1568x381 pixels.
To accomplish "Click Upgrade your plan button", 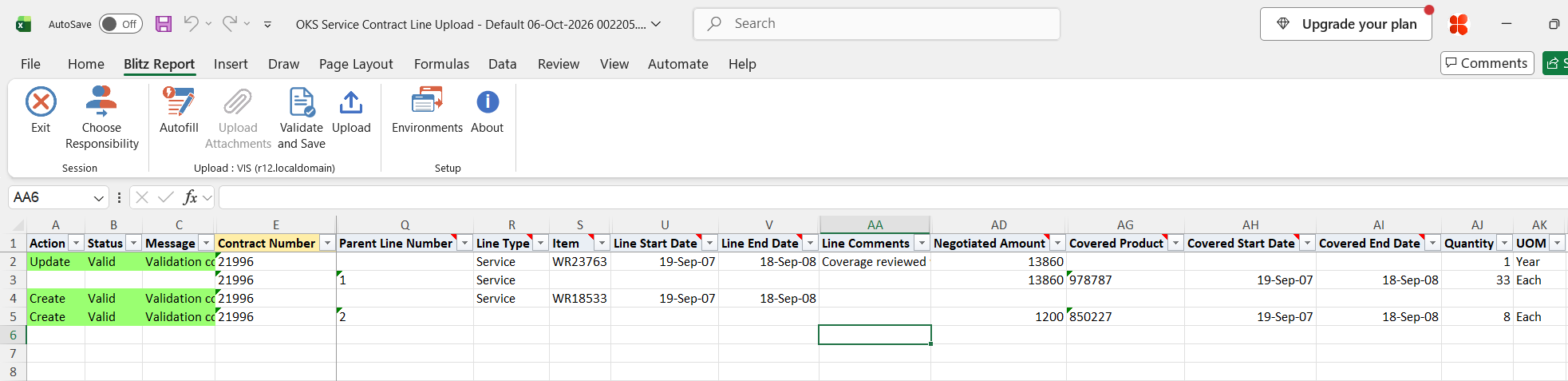I will pos(1346,24).
